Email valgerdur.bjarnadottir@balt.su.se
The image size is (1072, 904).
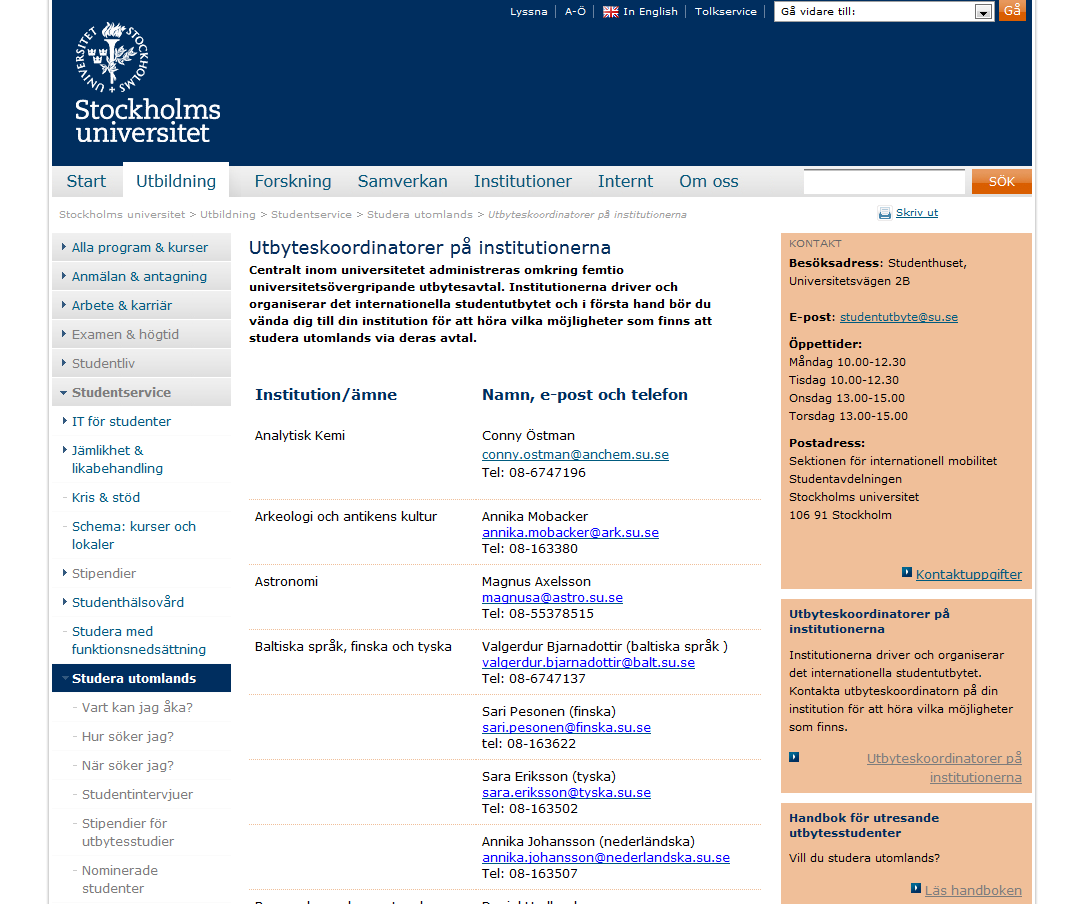click(588, 663)
